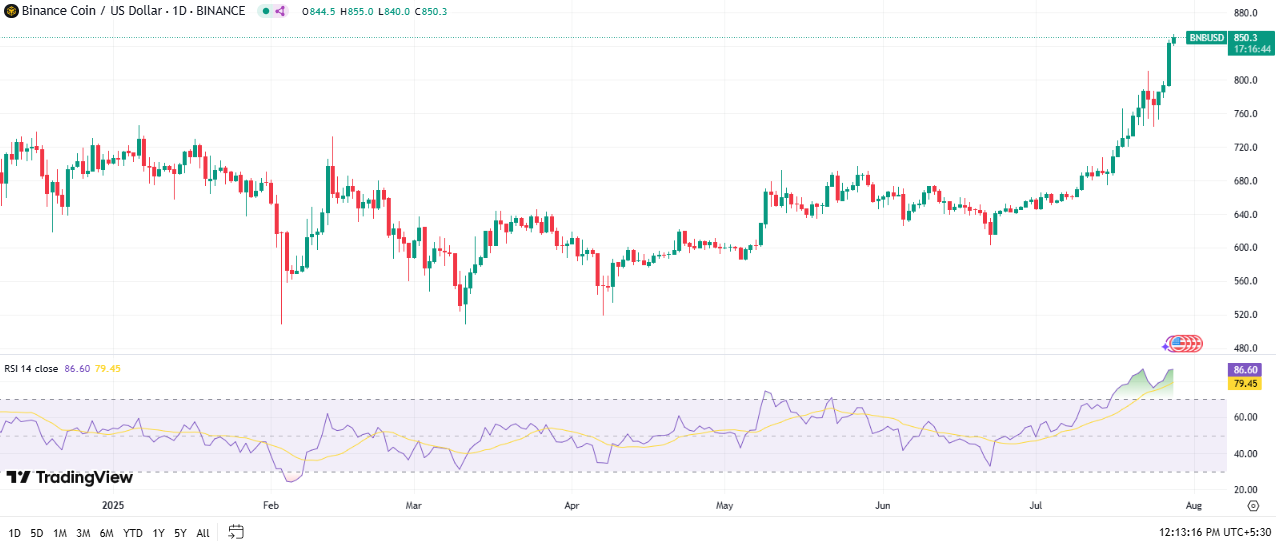Click the 560.0 price axis label
This screenshot has height=542, width=1276.
click(1246, 281)
